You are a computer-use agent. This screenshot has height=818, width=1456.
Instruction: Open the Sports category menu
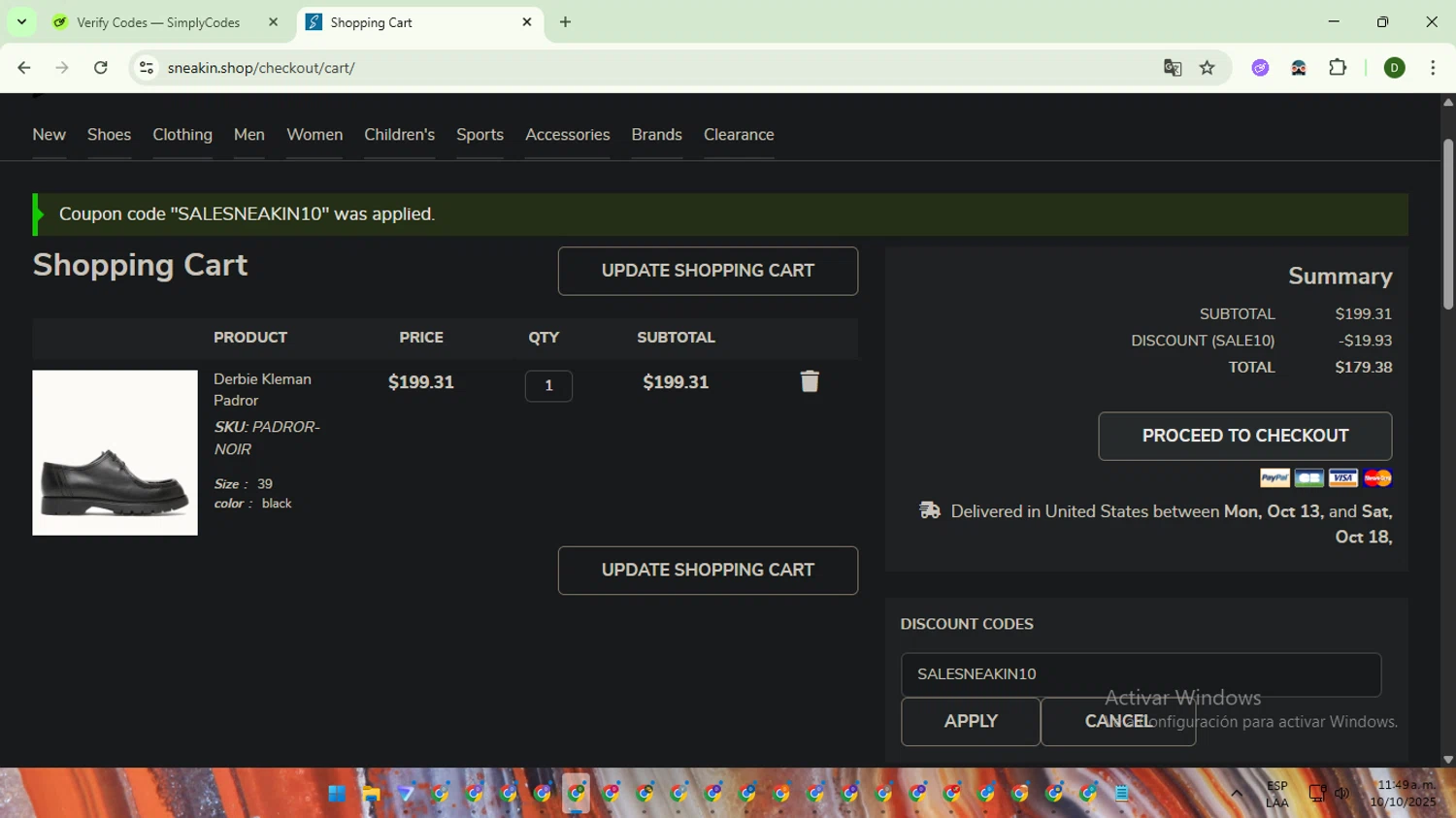point(480,135)
